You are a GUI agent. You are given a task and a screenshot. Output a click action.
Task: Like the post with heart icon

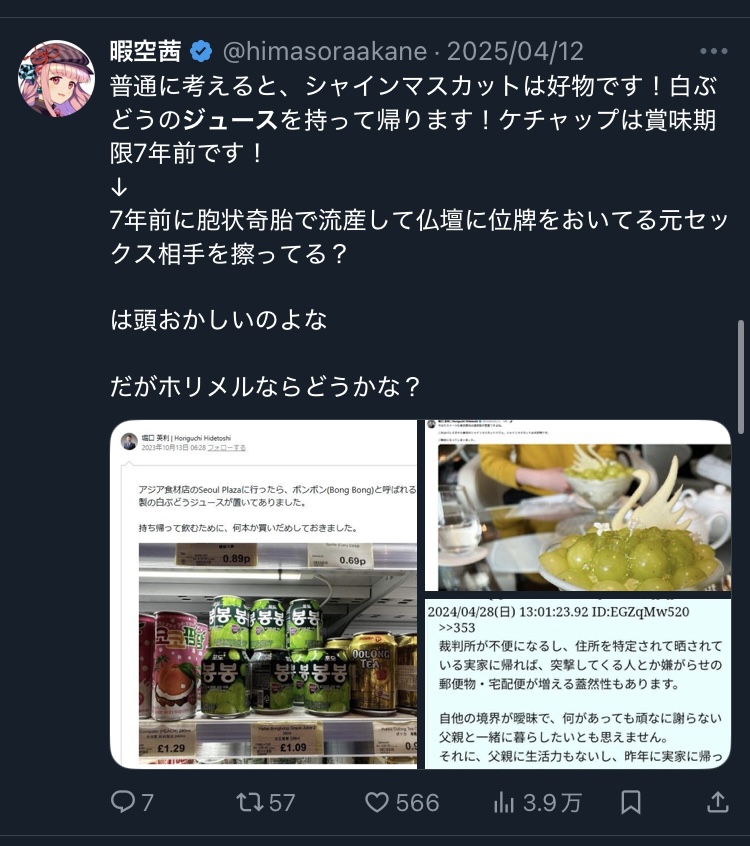[377, 802]
